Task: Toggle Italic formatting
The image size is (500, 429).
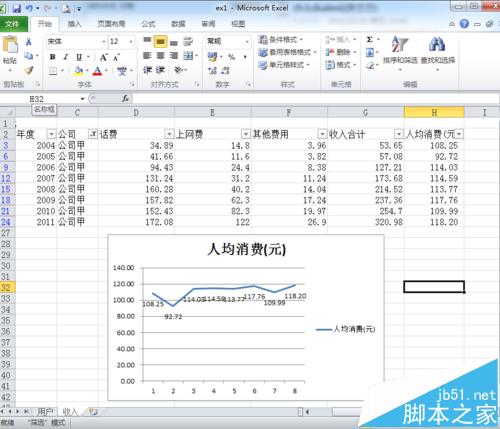Action: [x=66, y=57]
